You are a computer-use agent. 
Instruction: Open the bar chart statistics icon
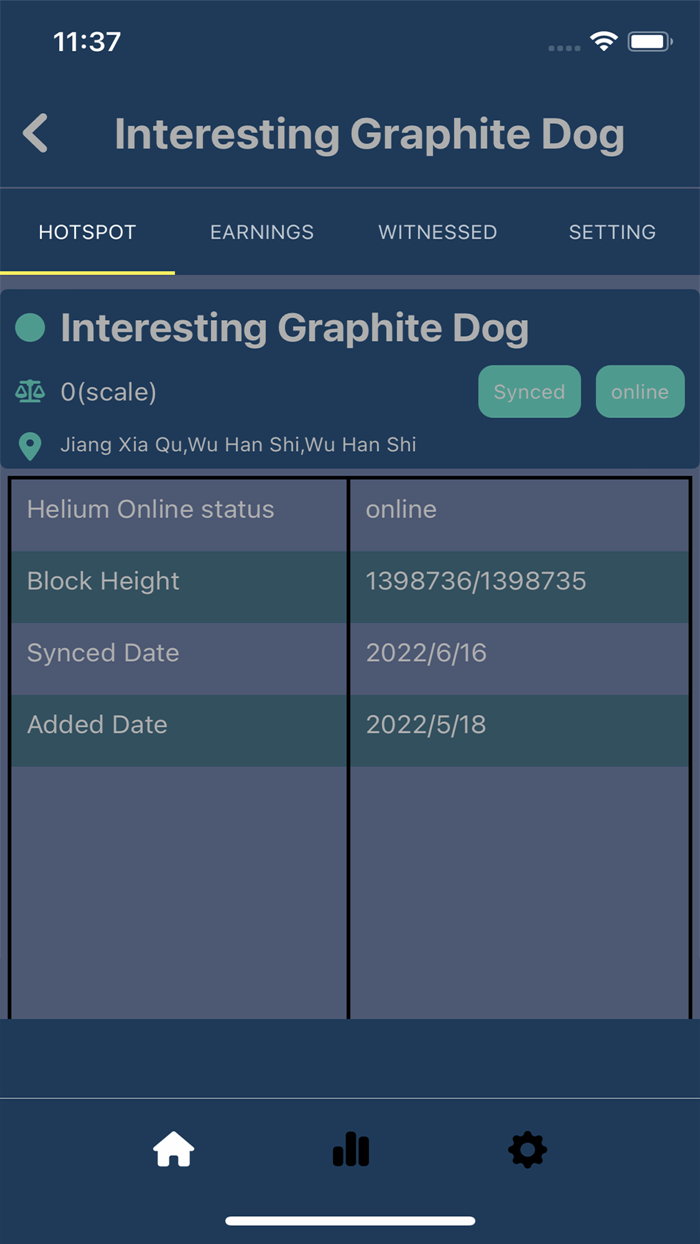[x=351, y=1150]
